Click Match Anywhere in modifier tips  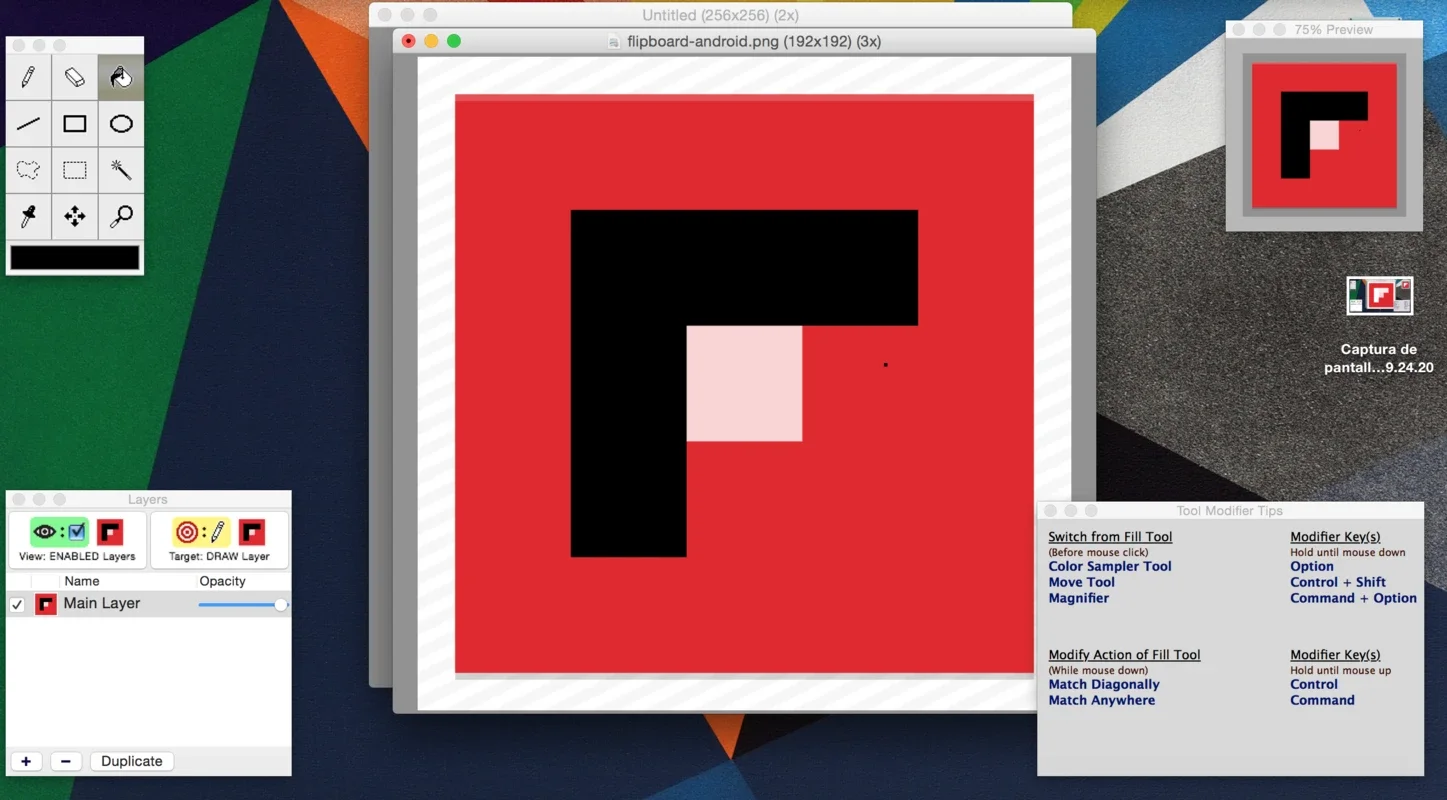[1102, 700]
